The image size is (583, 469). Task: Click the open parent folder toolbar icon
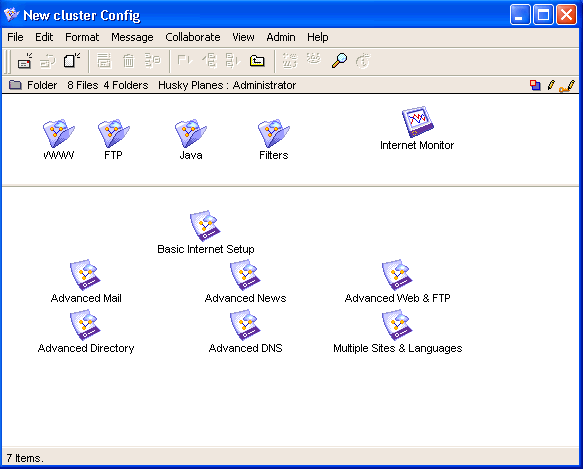(257, 61)
